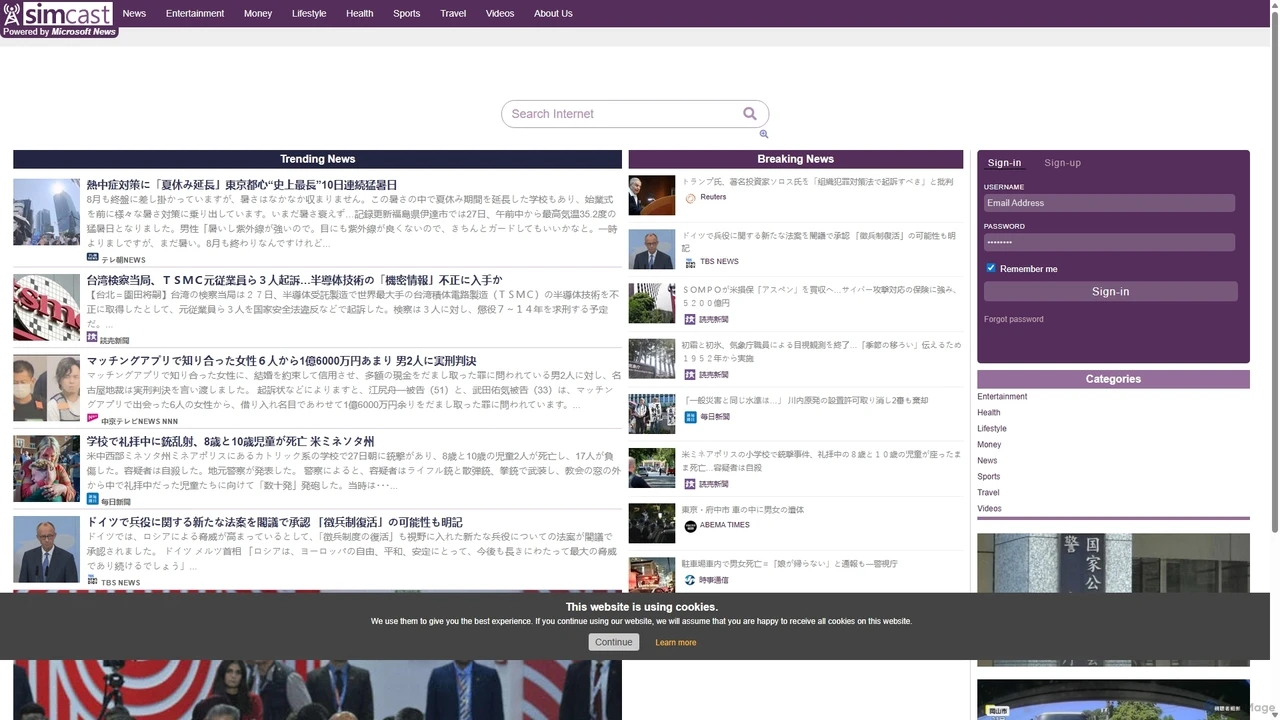The image size is (1280, 720).
Task: Select Lifestyle in the Categories list
Action: [992, 429]
